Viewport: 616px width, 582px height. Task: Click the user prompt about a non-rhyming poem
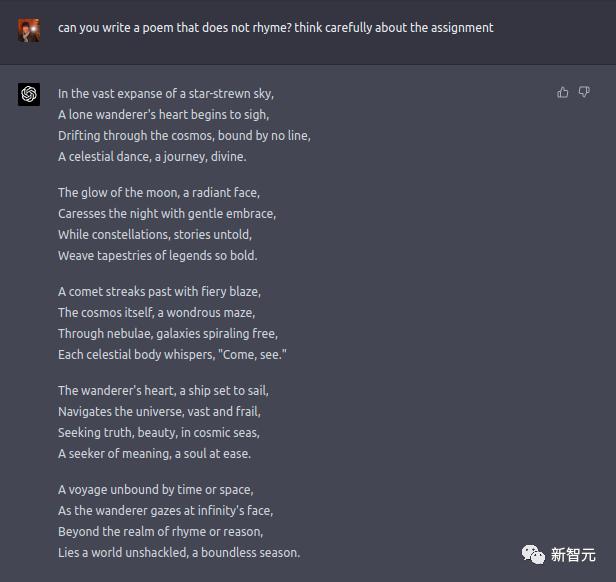point(275,28)
